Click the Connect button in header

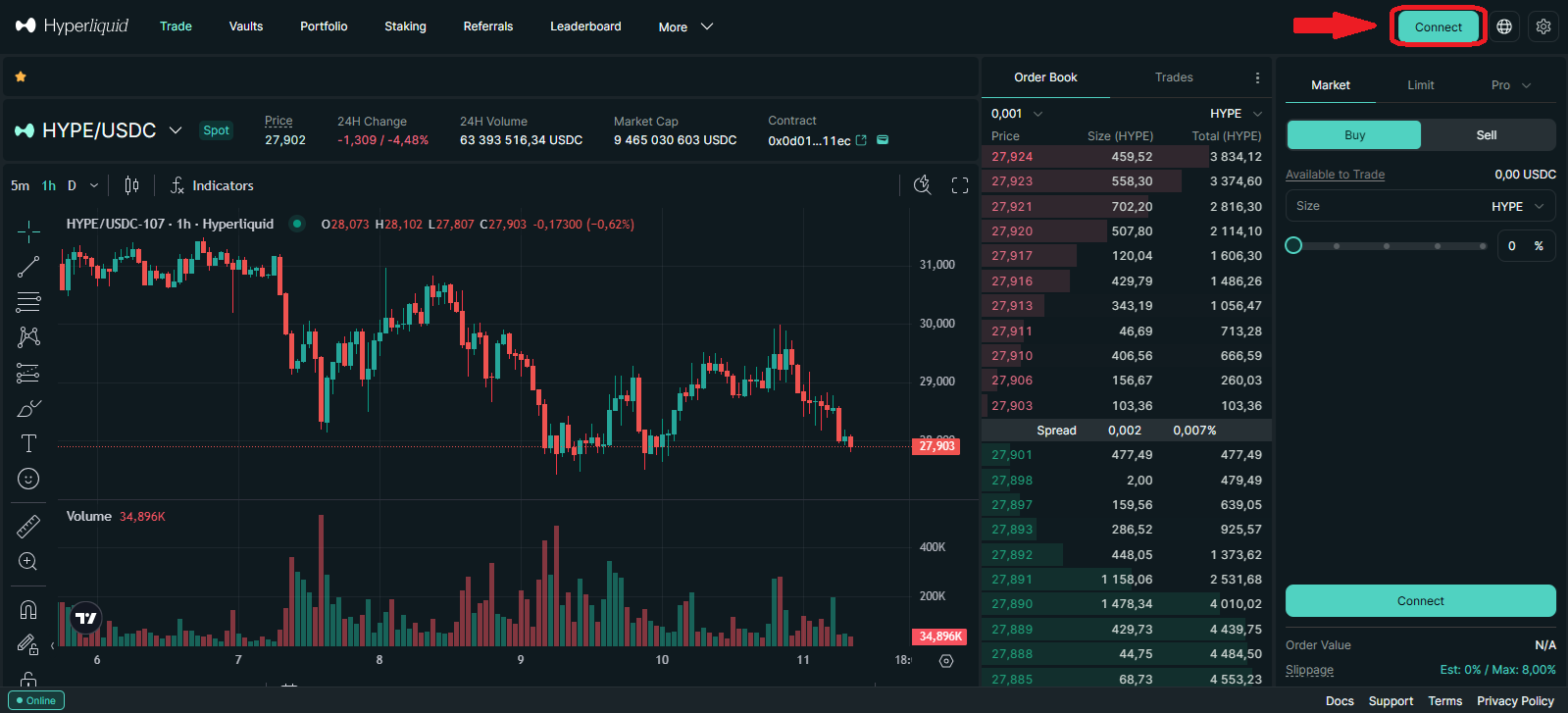coord(1438,27)
